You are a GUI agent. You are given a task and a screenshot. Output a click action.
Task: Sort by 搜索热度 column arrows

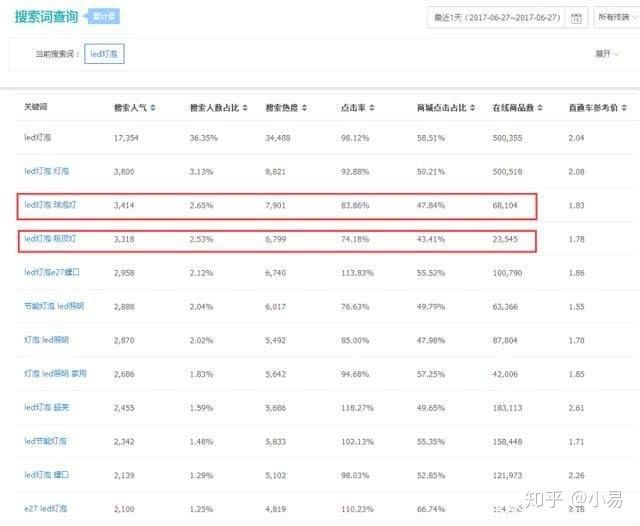pos(303,107)
